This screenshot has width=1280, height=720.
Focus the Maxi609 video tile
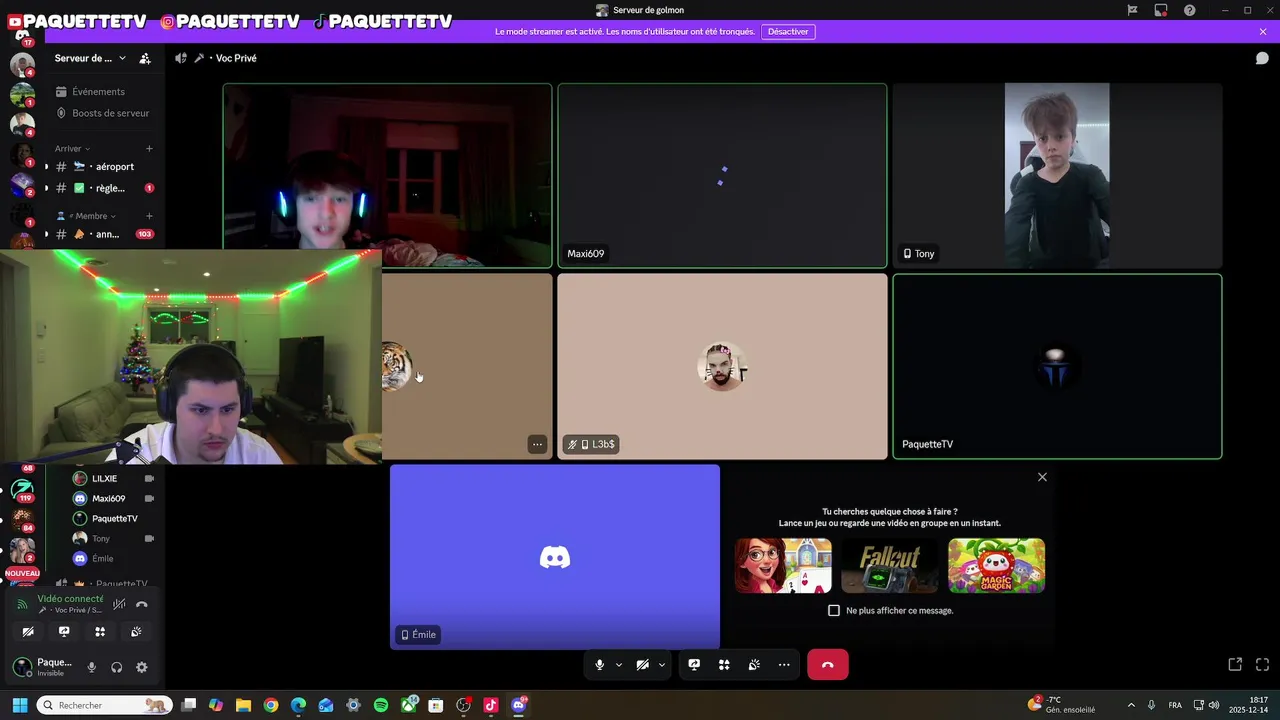click(722, 175)
